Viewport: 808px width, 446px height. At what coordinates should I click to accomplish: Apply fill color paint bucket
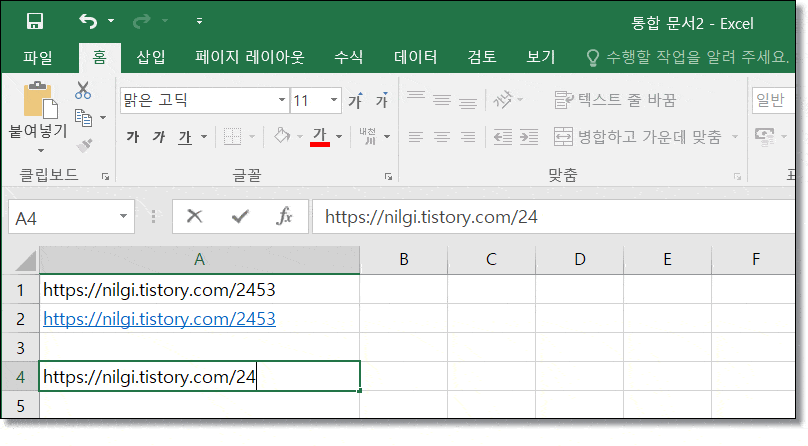click(x=282, y=136)
